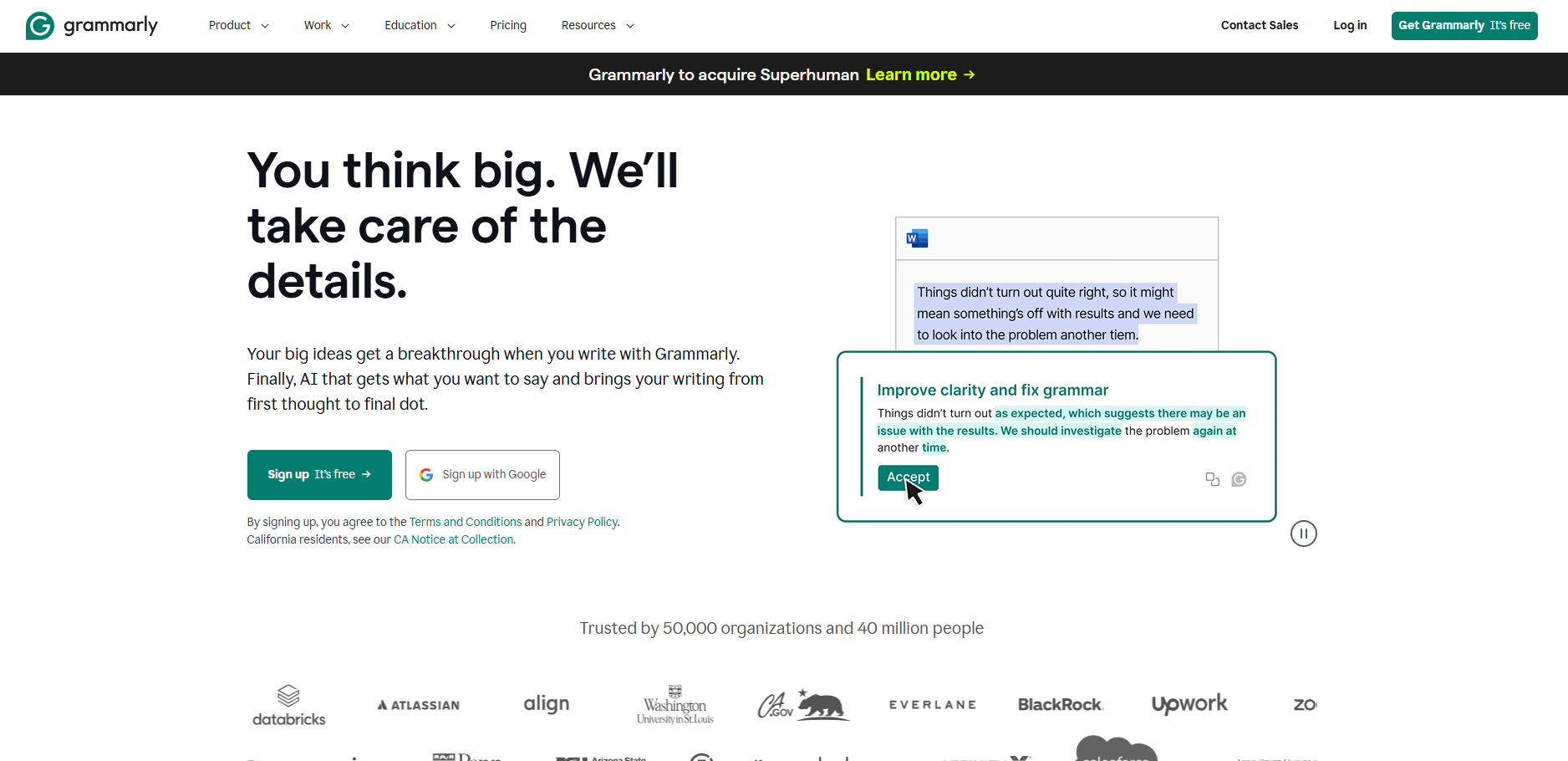1568x761 pixels.
Task: Select the copy suggestion icon on the card
Action: pos(1213,479)
